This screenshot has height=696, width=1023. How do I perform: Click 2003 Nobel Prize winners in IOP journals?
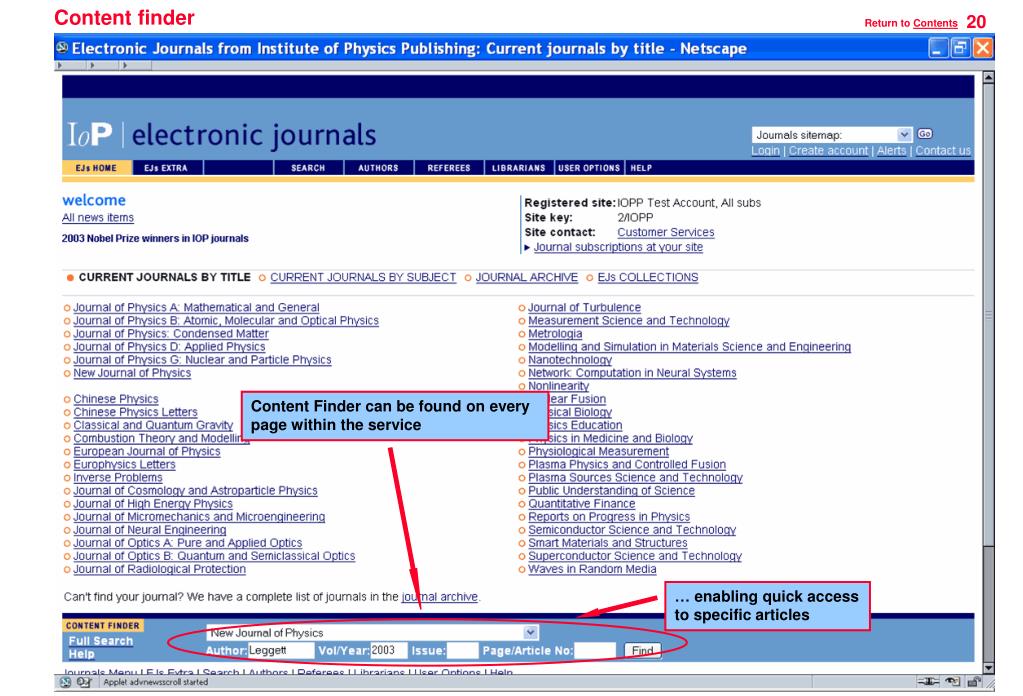pyautogui.click(x=155, y=238)
